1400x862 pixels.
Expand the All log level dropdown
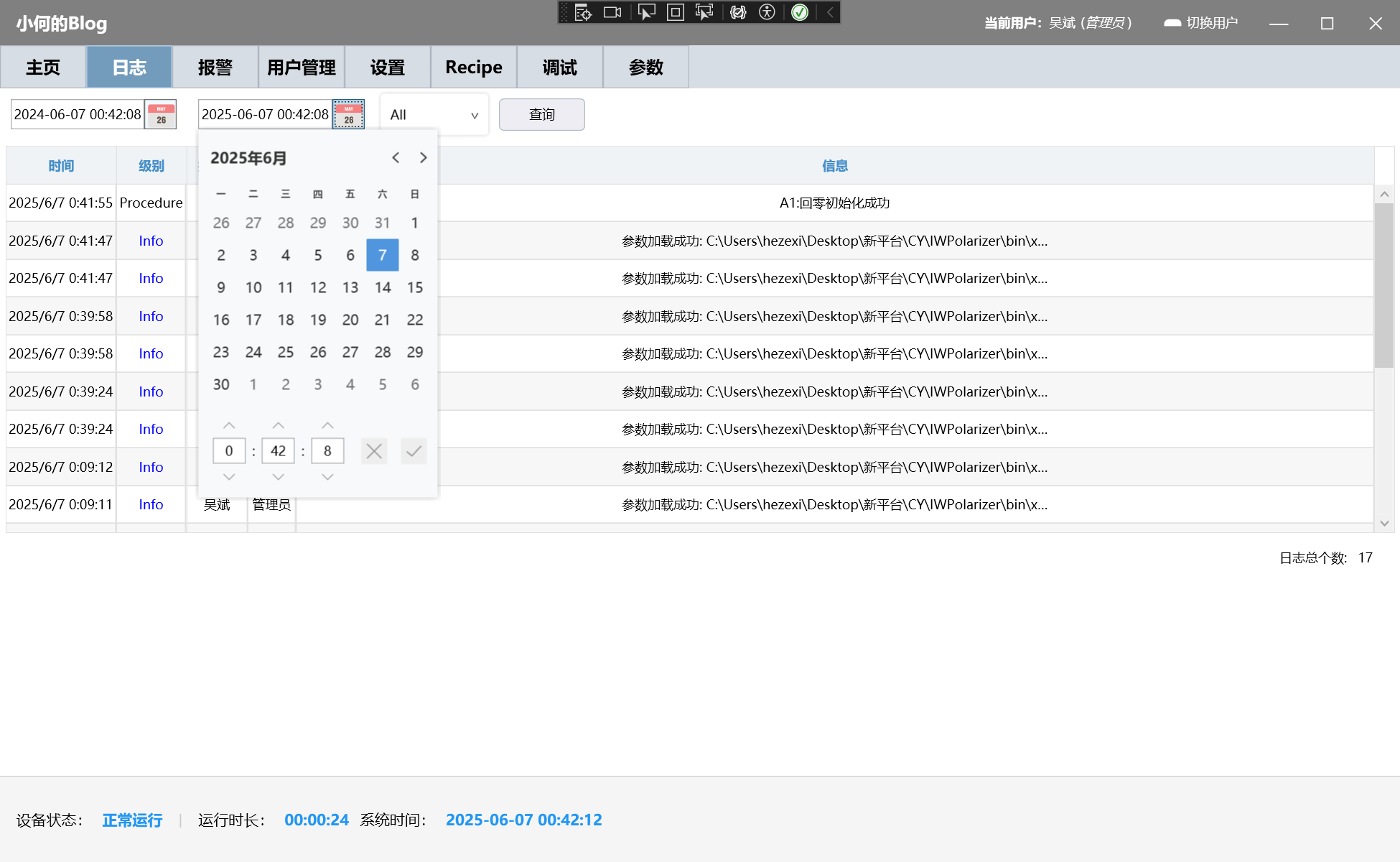(x=434, y=115)
